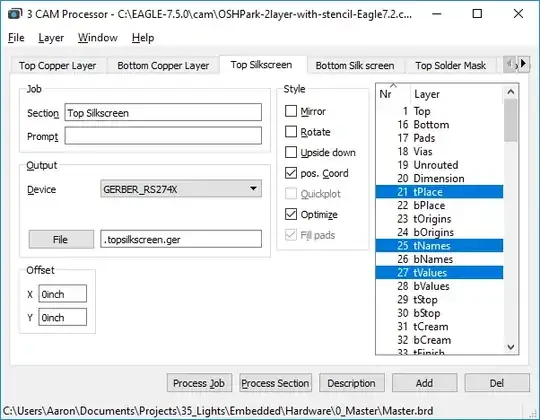Image resolution: width=540 pixels, height=420 pixels.
Task: Click the File output button
Action: [x=61, y=239]
